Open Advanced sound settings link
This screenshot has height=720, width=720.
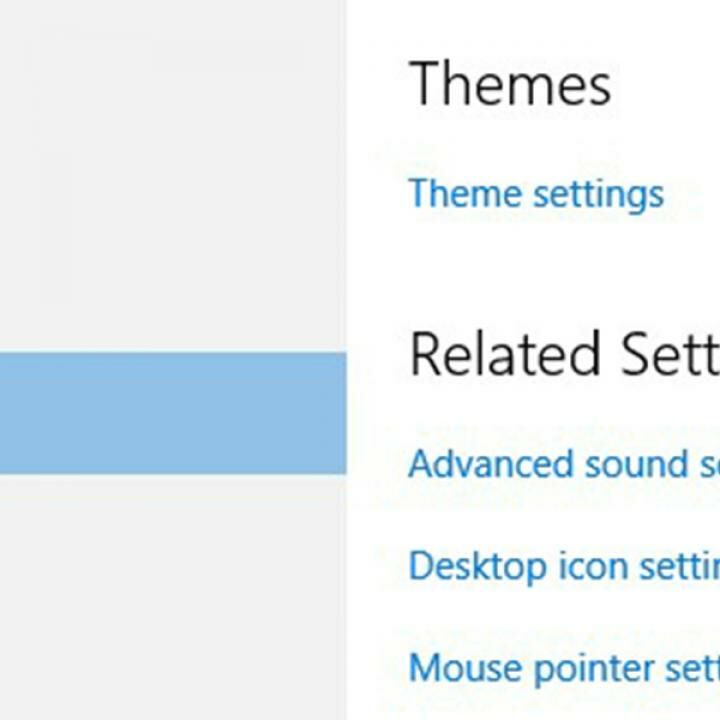click(x=562, y=464)
